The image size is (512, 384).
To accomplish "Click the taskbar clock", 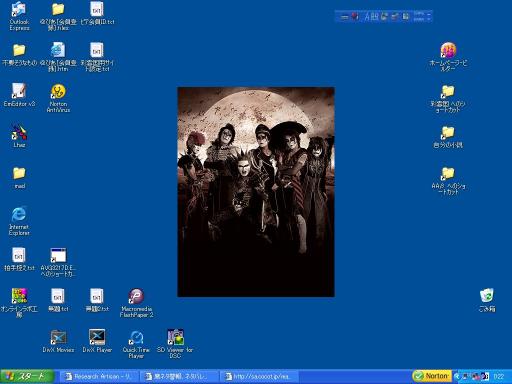I will [x=499, y=377].
